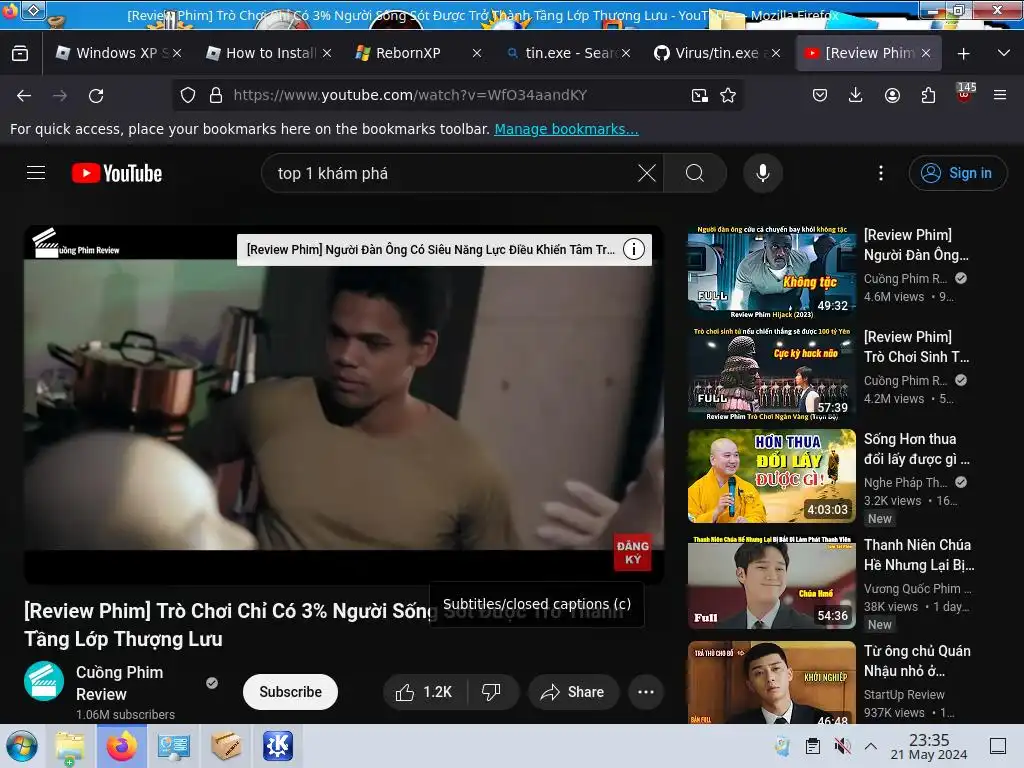Open the clipboard tray icon
Screen dimensions: 1024x768
(812, 746)
